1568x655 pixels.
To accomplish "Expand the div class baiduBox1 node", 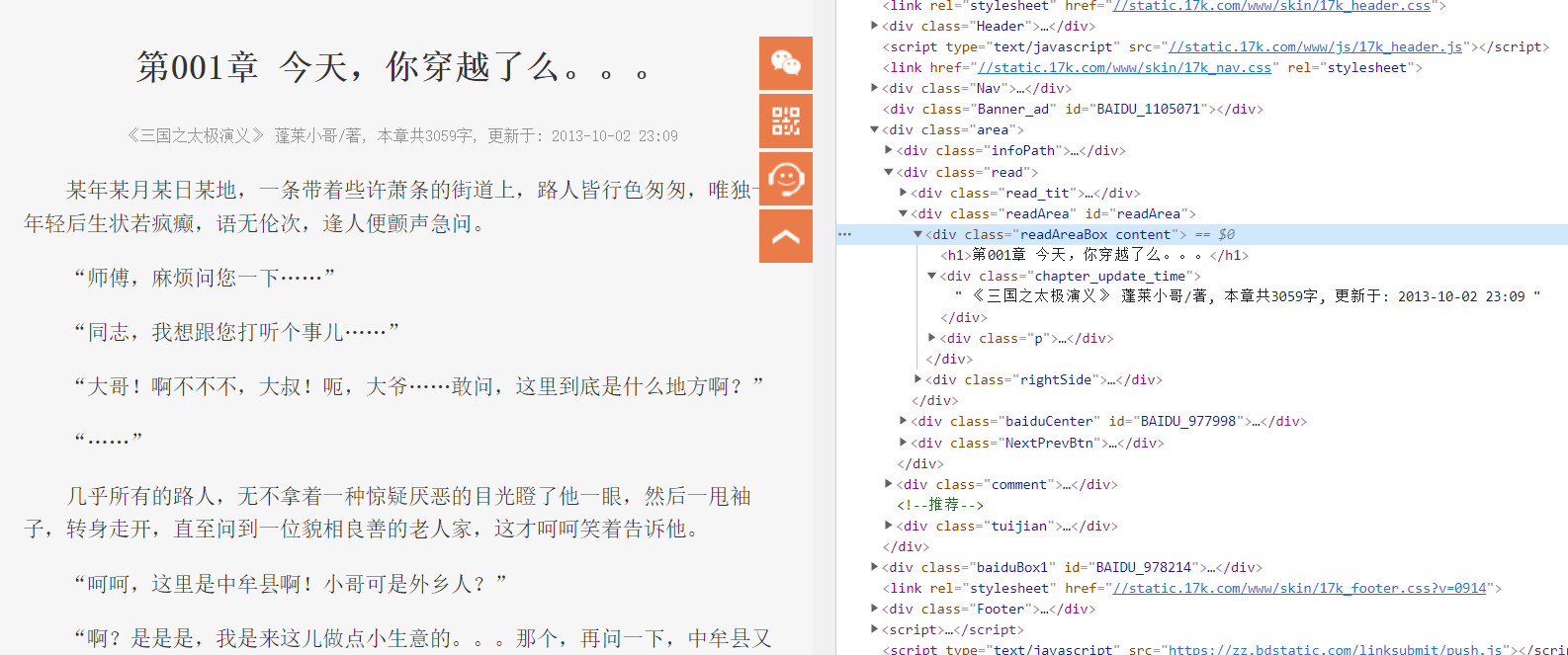I will tap(874, 567).
